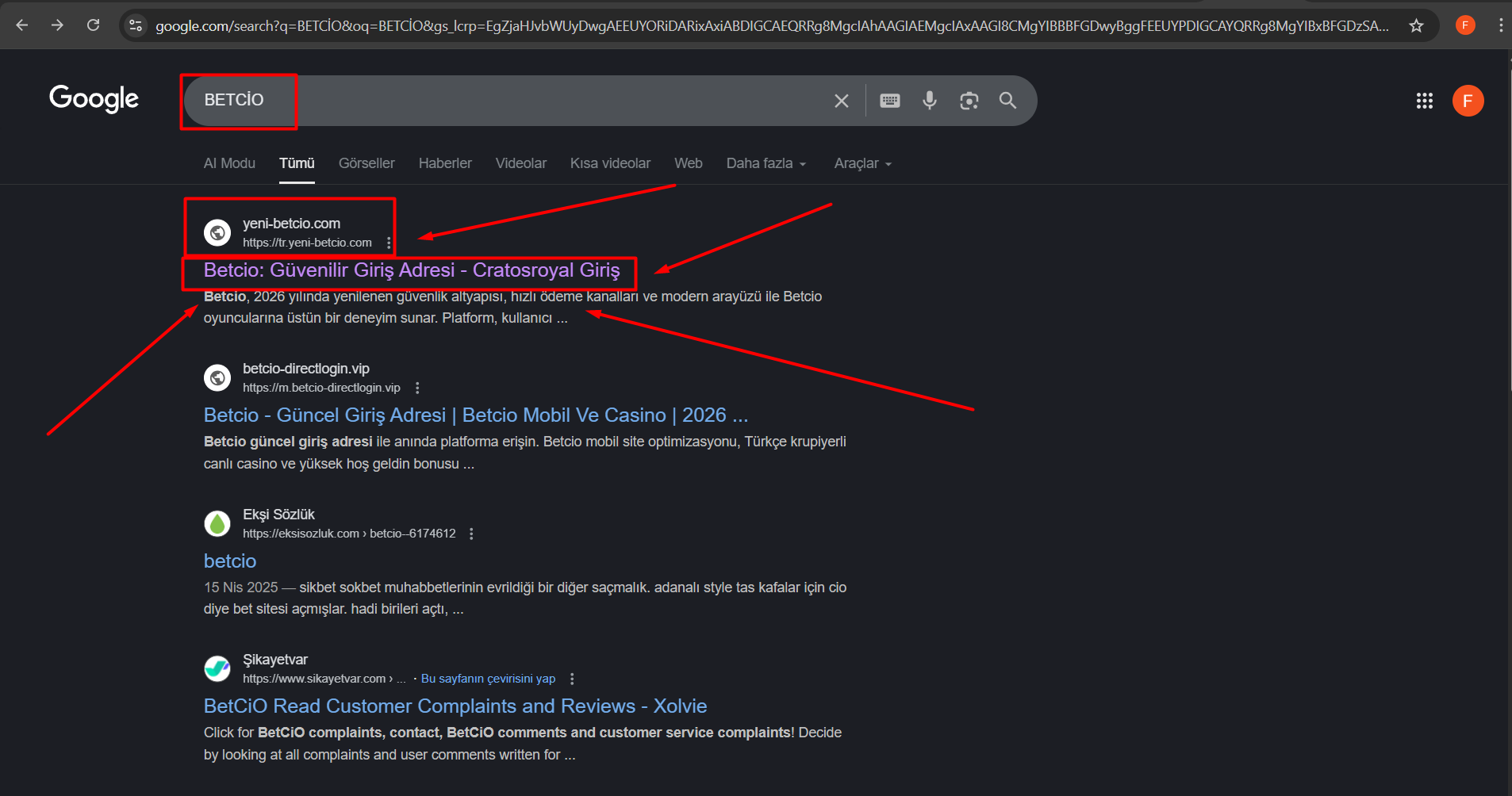Switch to Görseller tab
The image size is (1512, 796).
tap(366, 163)
